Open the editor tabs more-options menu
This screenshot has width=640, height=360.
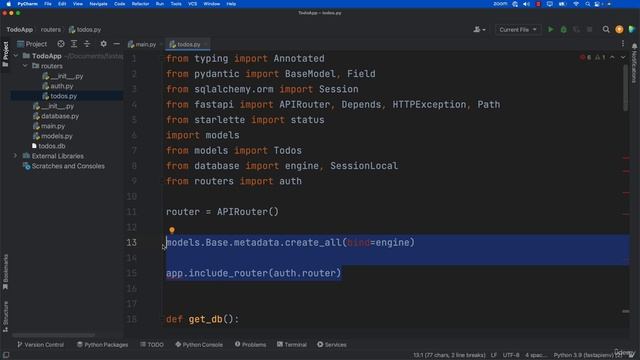tap(623, 44)
